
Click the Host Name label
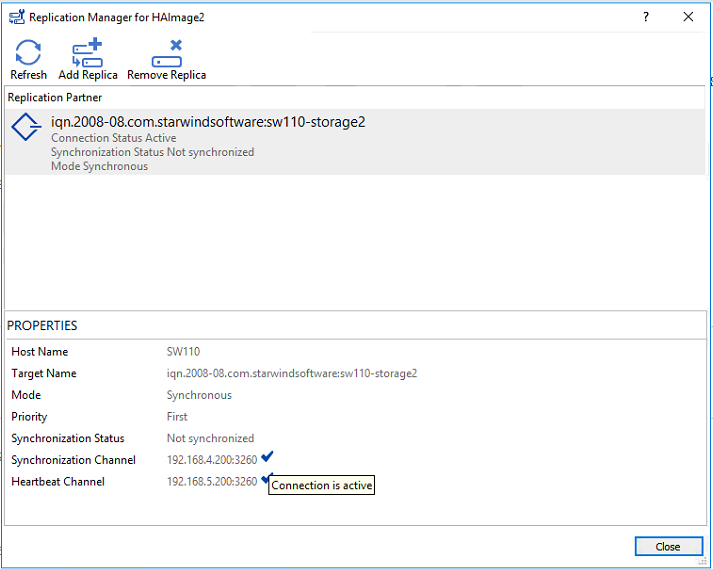40,352
